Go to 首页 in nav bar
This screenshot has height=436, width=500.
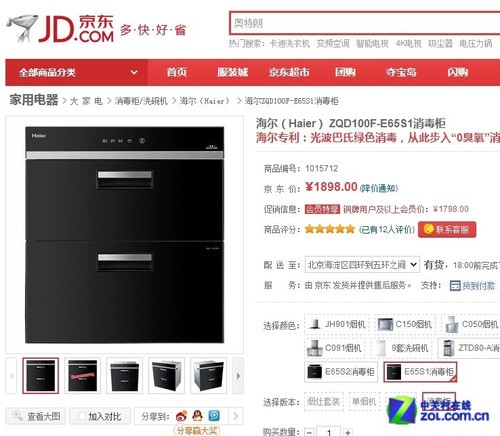(177, 72)
